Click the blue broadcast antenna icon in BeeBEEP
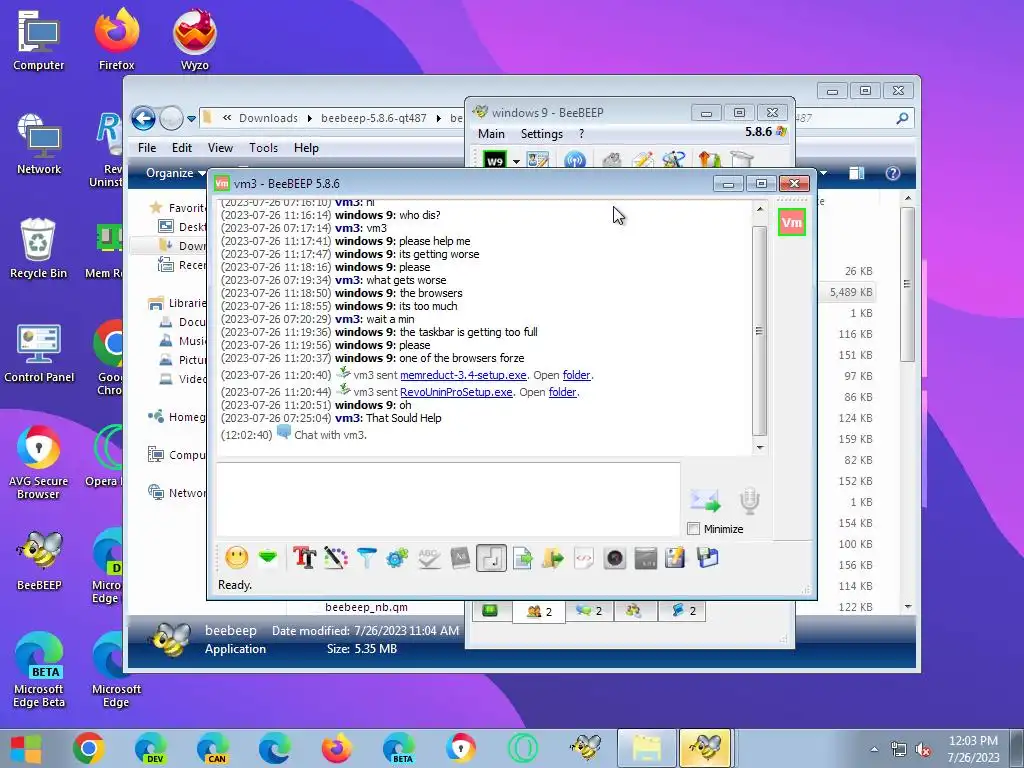The height and width of the screenshot is (768, 1024). point(575,160)
